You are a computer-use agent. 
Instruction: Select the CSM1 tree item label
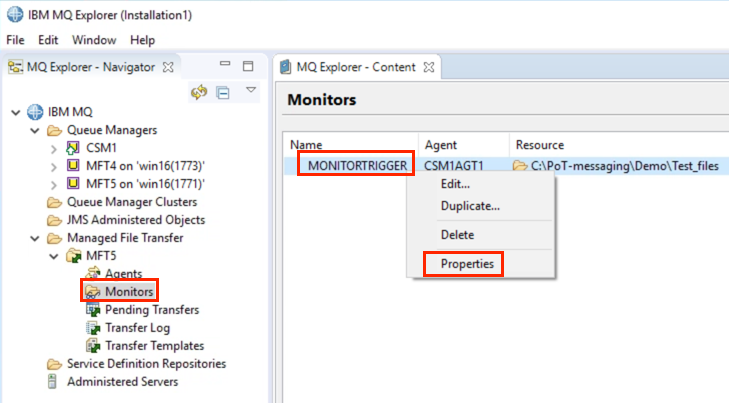101,148
